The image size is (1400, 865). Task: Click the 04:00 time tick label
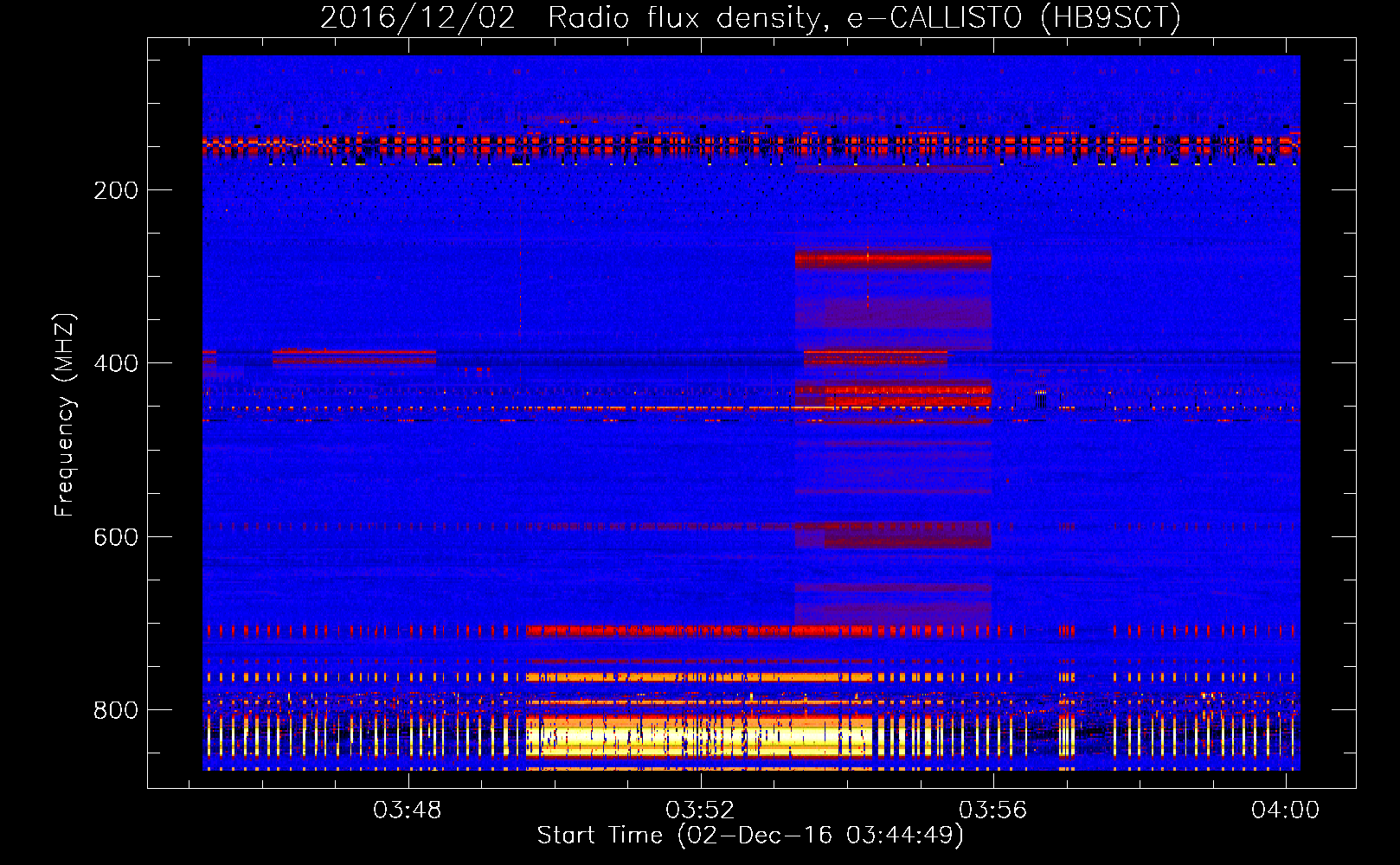point(1286,811)
